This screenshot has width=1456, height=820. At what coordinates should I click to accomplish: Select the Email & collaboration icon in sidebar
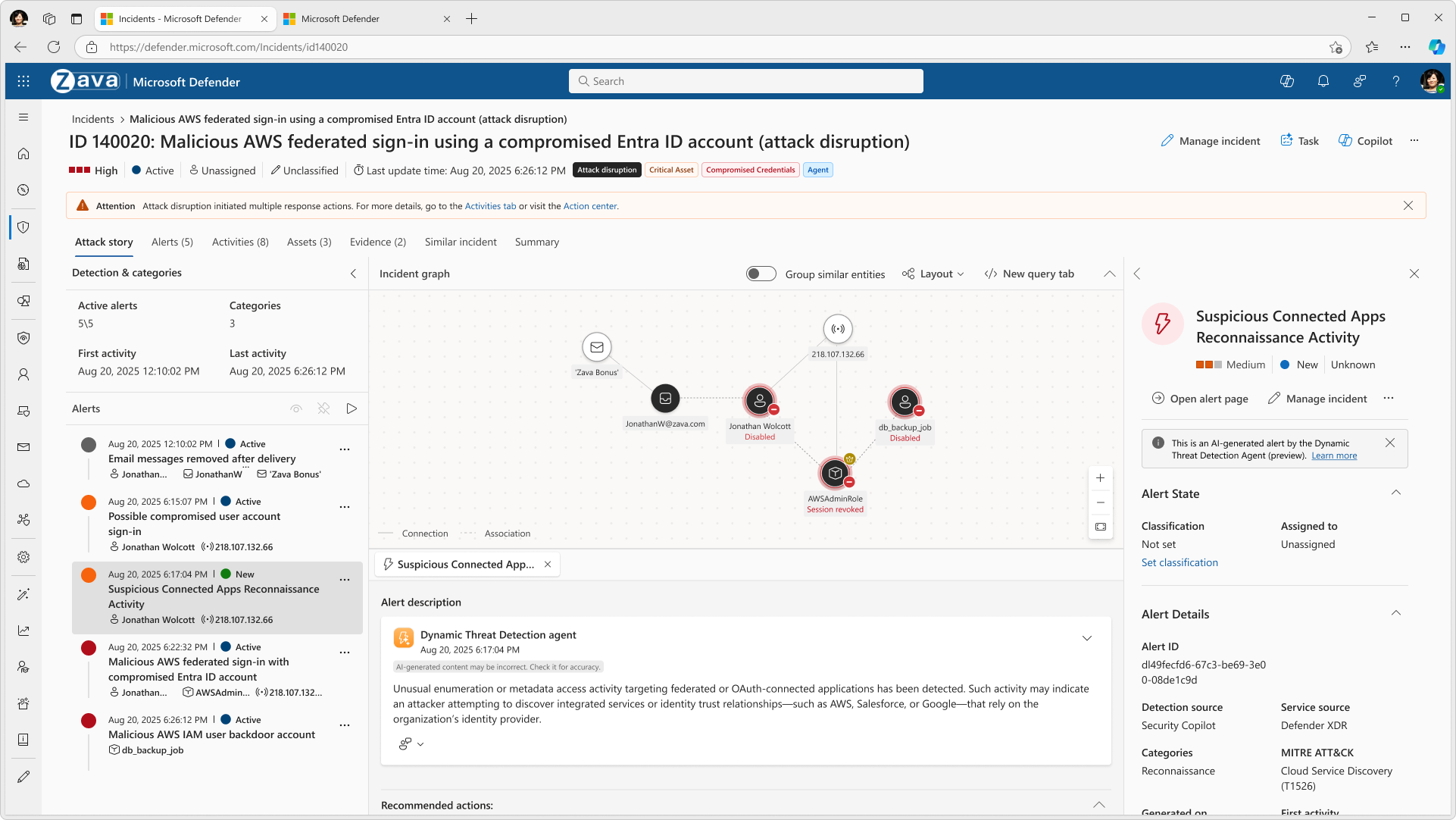23,448
